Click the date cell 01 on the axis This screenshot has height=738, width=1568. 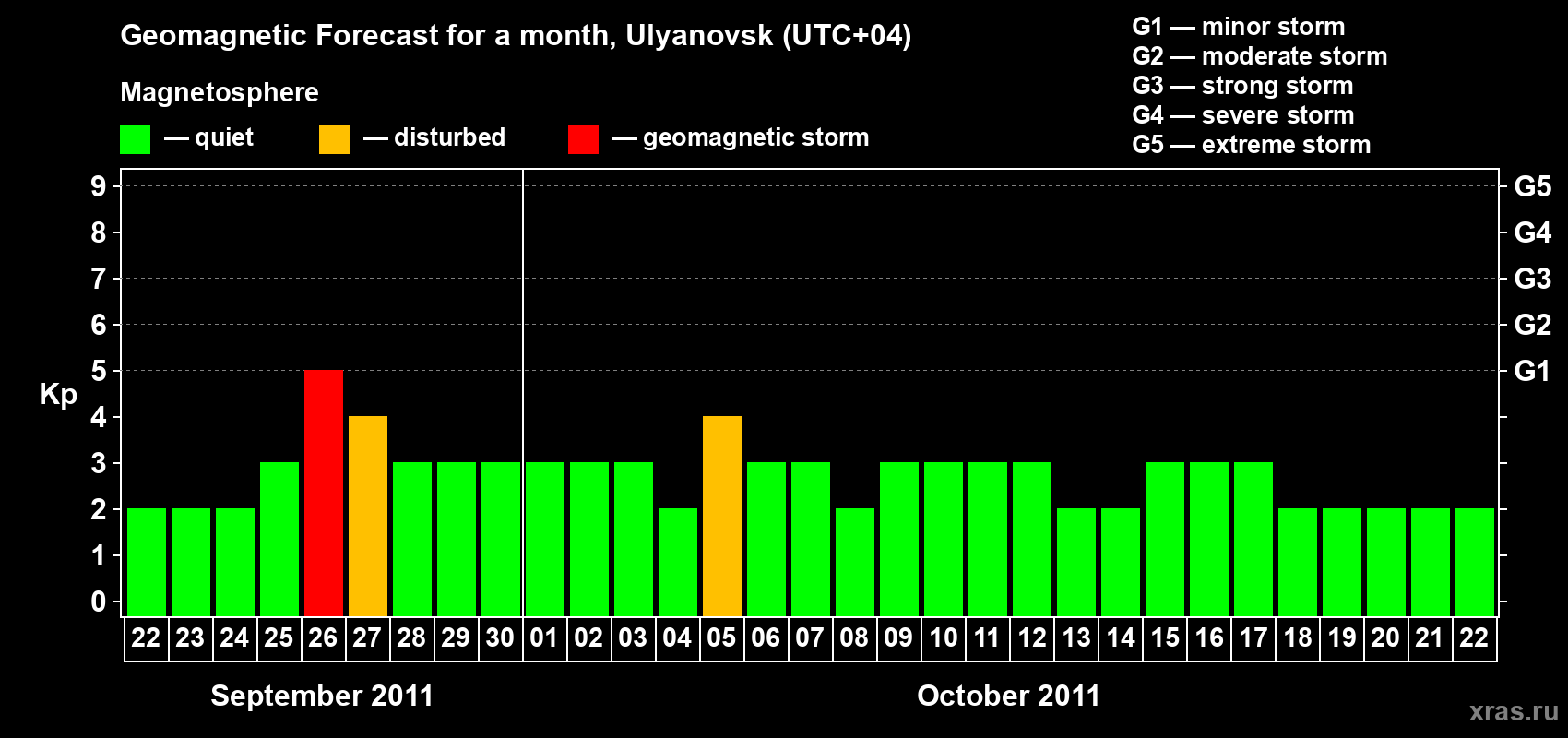(545, 638)
